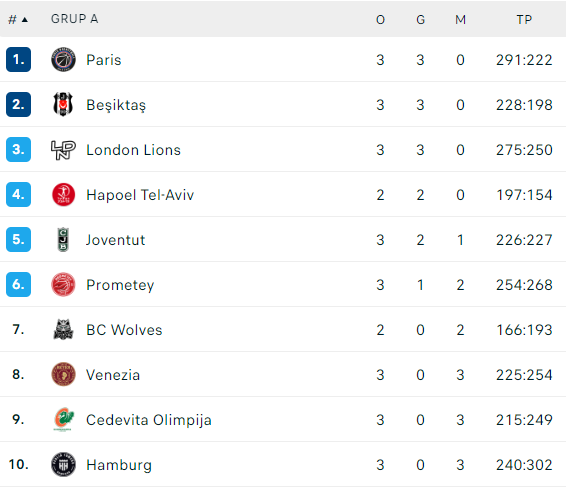Click the BC Wolves wolf logo
The width and height of the screenshot is (566, 487).
[63, 330]
